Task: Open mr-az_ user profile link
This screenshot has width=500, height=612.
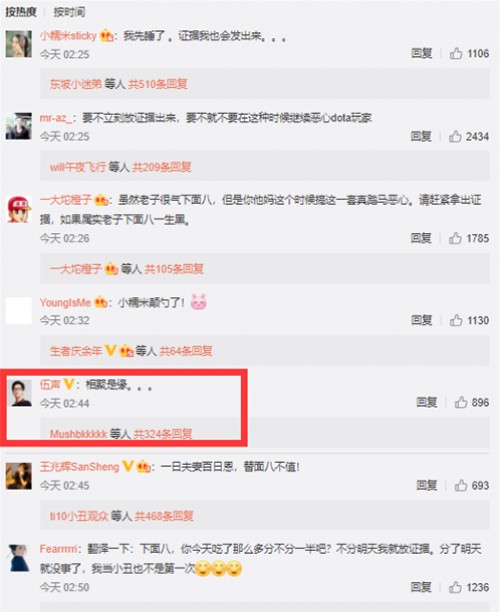Action: [x=55, y=117]
